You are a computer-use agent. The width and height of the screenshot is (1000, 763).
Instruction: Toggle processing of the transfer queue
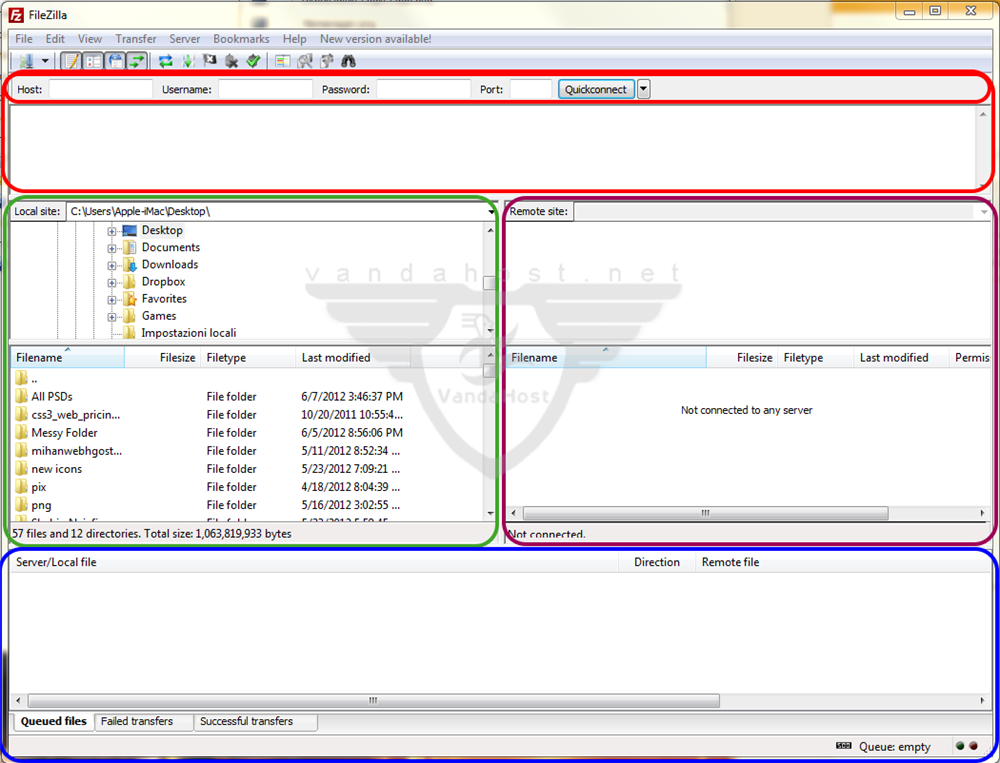188,61
